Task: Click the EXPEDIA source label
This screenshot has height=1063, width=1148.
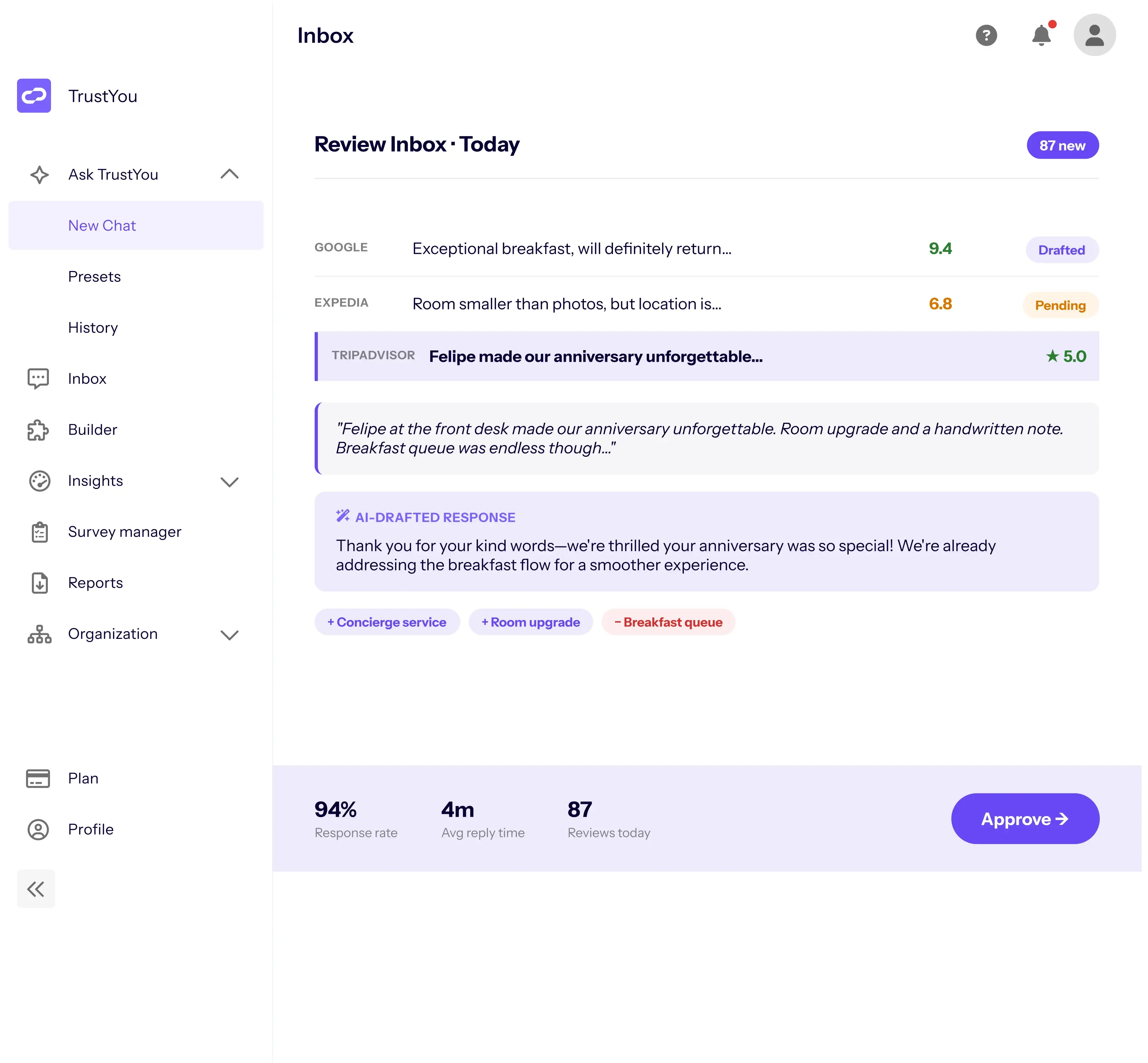Action: click(x=341, y=303)
